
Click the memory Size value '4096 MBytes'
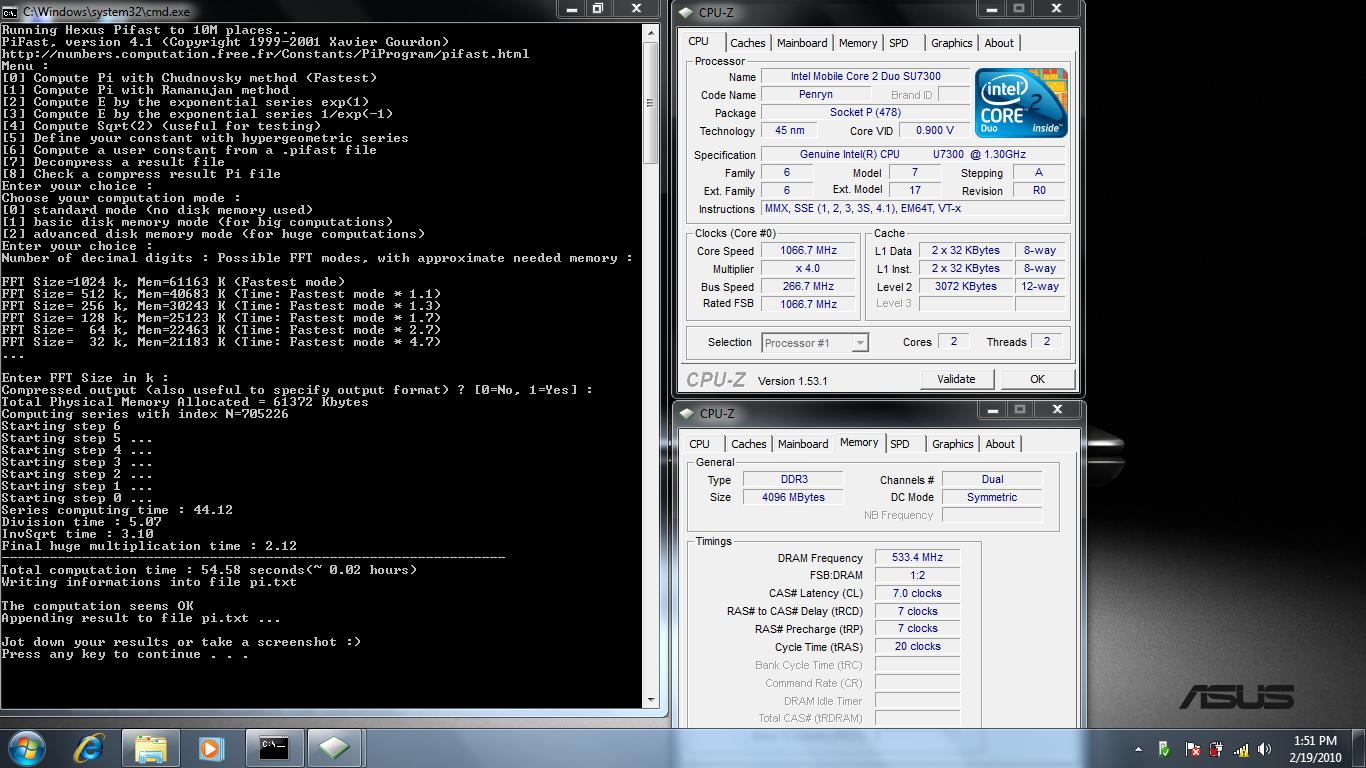tap(792, 497)
